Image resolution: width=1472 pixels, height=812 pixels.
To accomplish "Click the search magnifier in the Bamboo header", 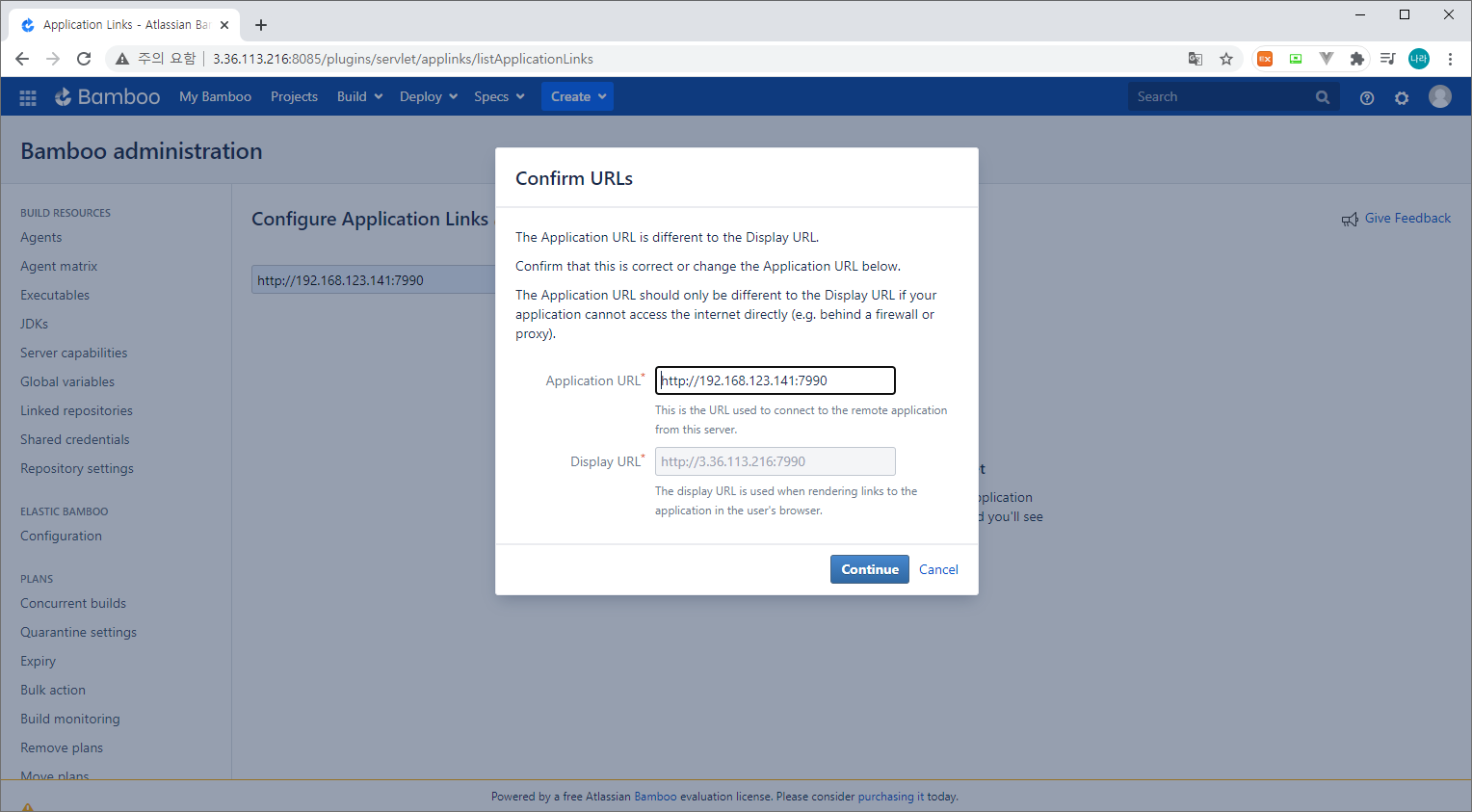I will [x=1322, y=96].
